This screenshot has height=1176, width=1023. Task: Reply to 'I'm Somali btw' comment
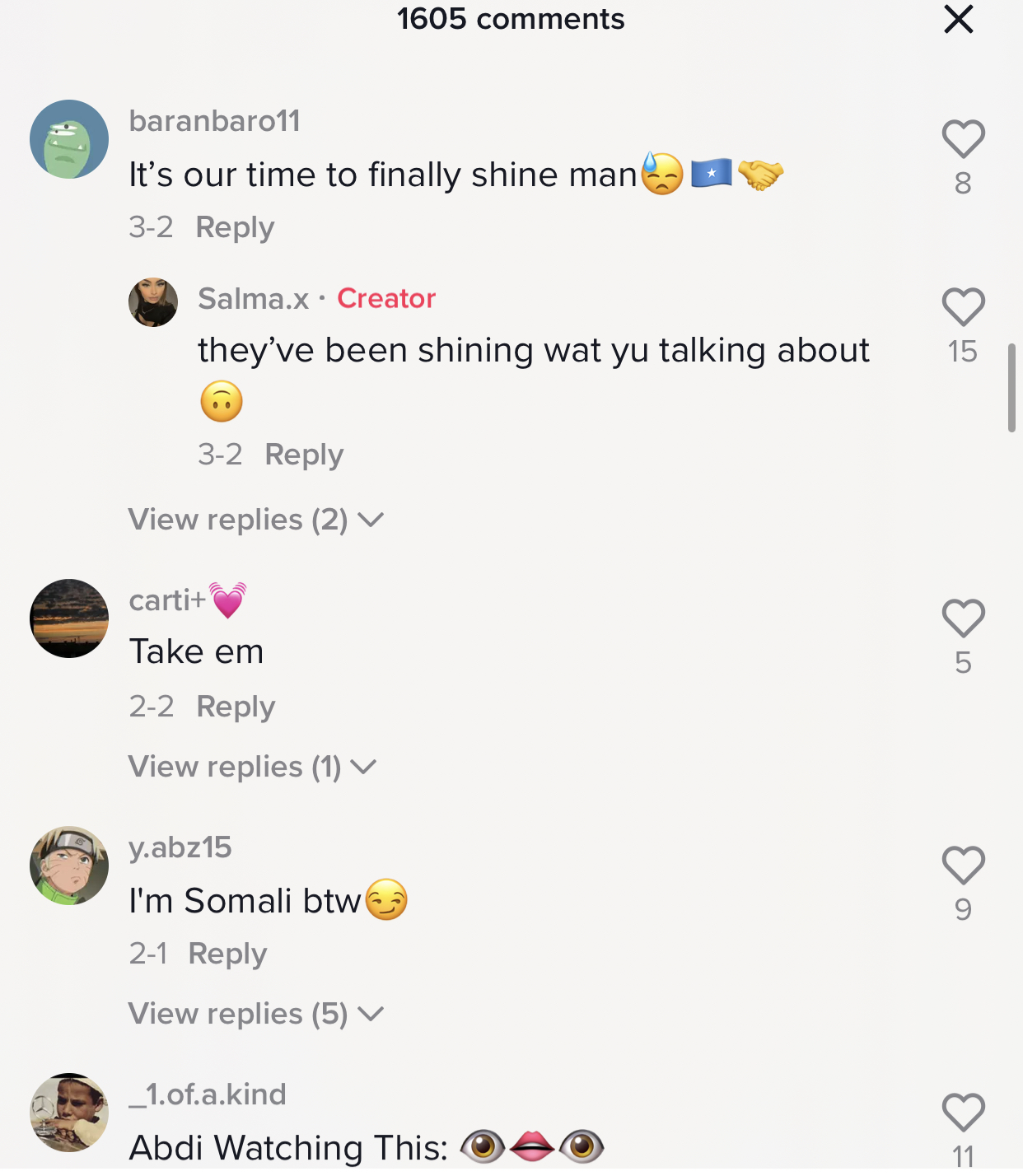point(227,954)
